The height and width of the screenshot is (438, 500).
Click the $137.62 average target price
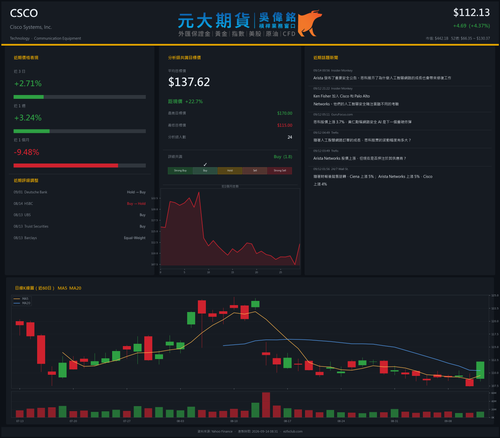click(x=189, y=82)
